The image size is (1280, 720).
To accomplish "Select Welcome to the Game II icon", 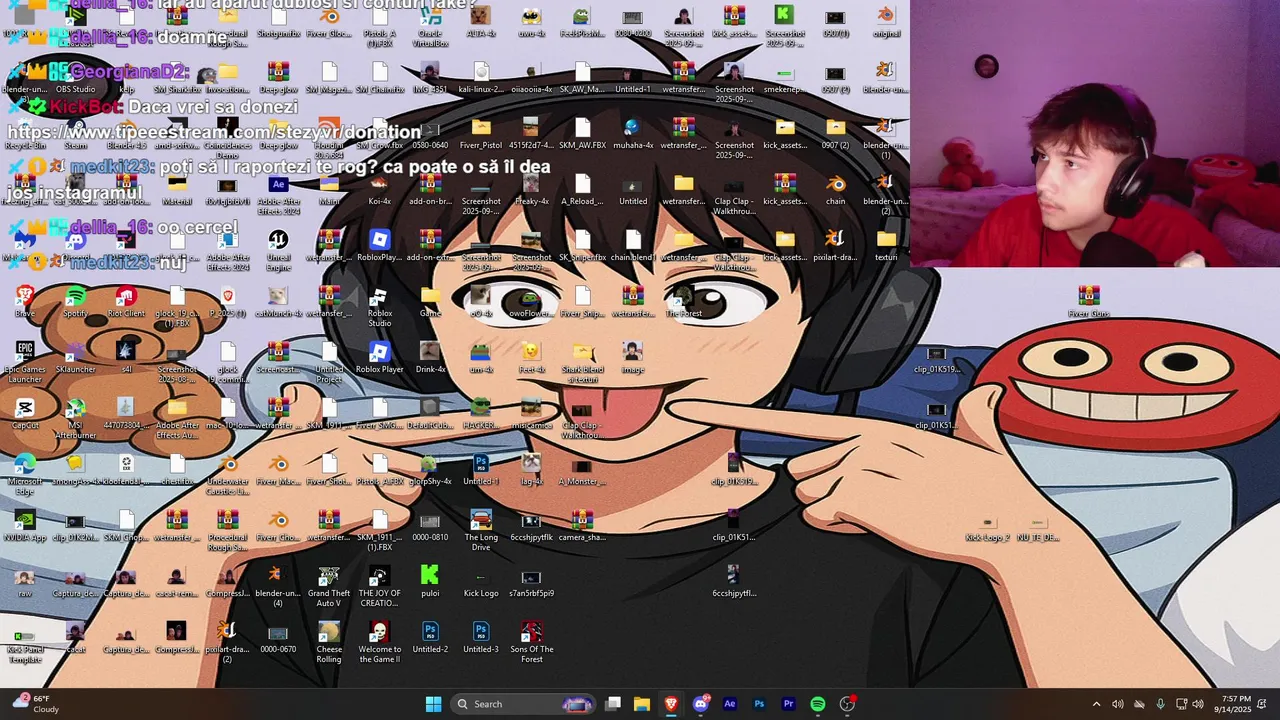I will click(x=380, y=642).
